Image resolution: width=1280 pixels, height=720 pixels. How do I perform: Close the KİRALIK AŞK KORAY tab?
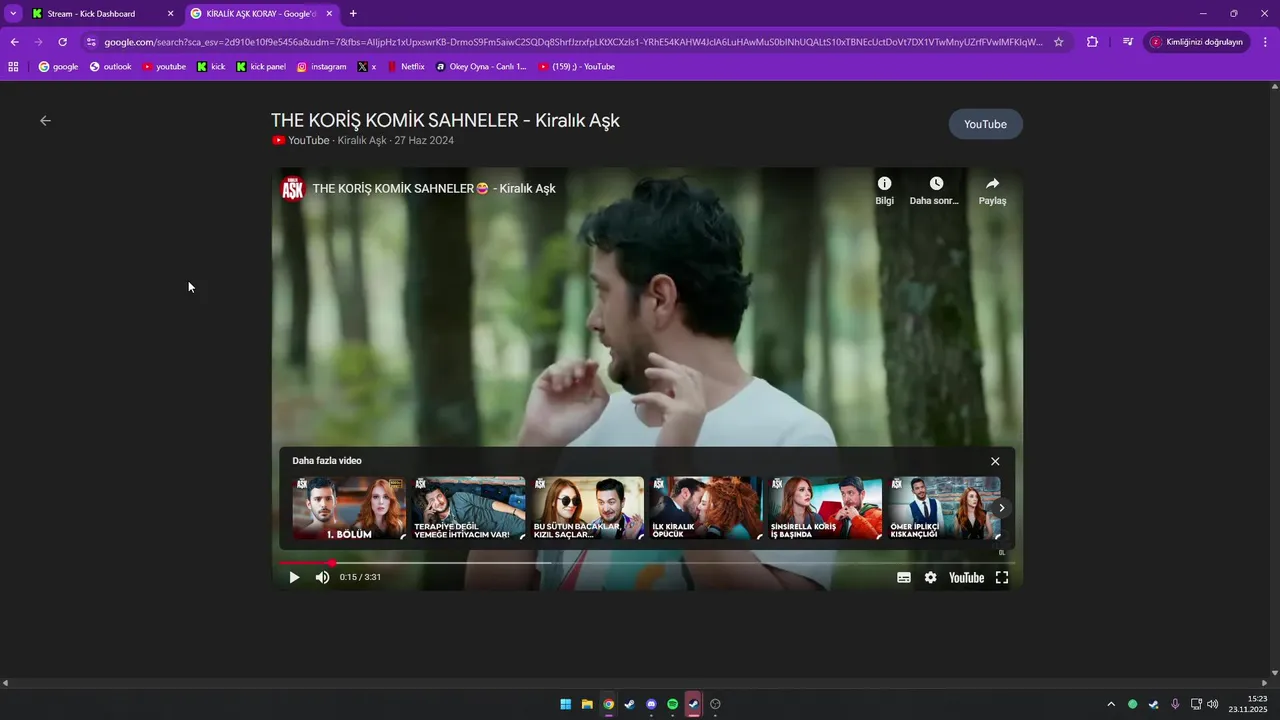[329, 14]
